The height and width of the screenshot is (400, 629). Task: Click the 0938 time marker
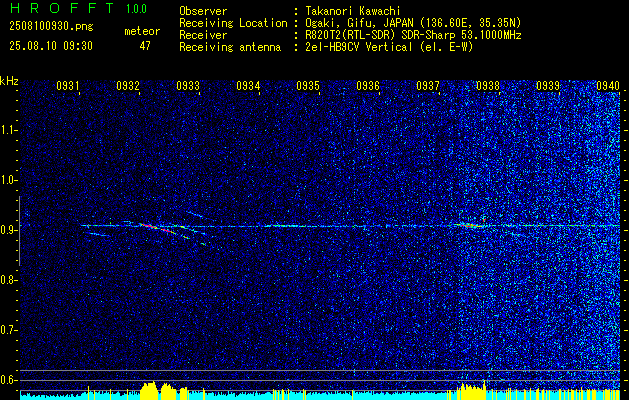tap(488, 85)
